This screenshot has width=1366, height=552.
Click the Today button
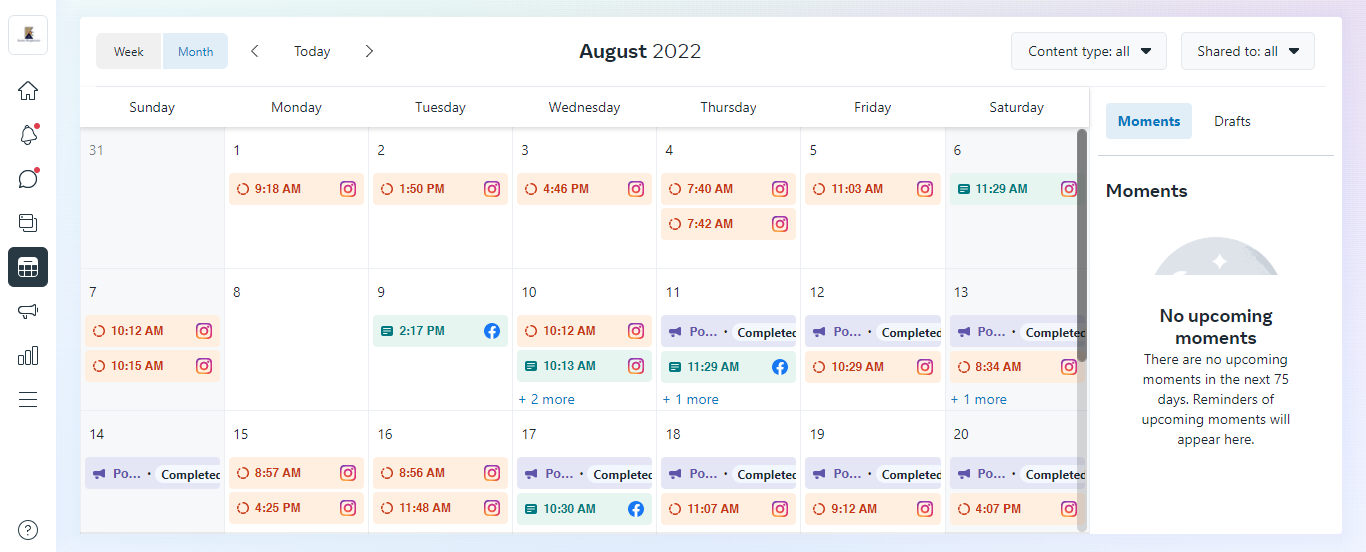312,51
